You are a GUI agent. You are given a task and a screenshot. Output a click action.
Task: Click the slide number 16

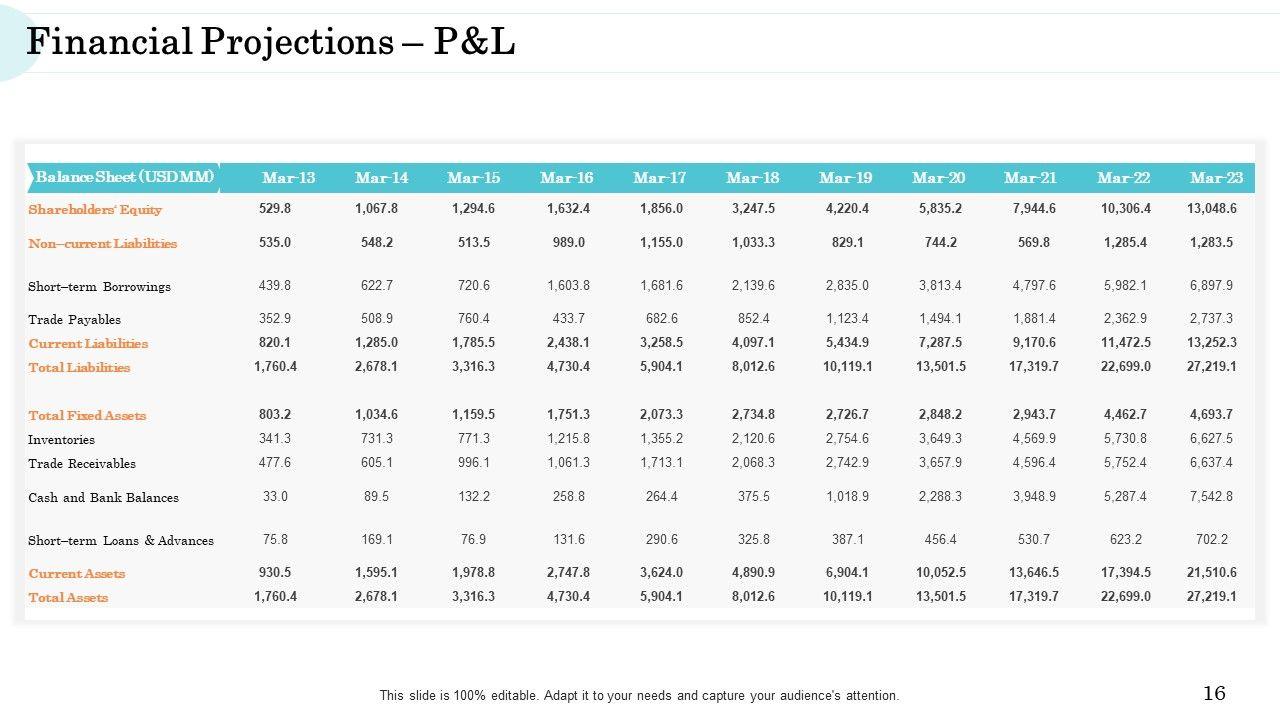tap(1214, 693)
